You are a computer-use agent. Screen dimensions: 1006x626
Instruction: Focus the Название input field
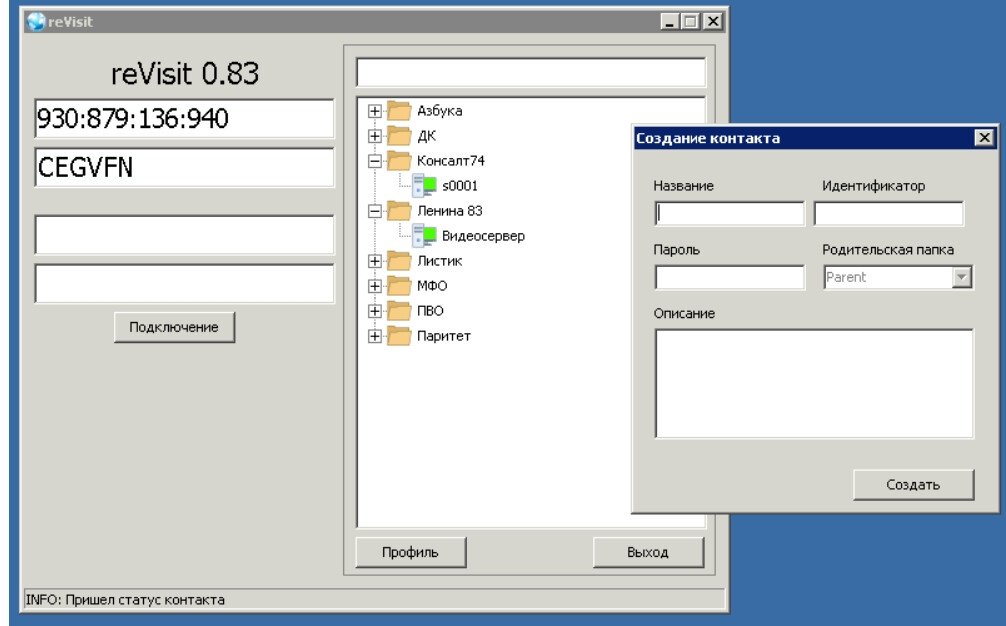click(x=730, y=214)
